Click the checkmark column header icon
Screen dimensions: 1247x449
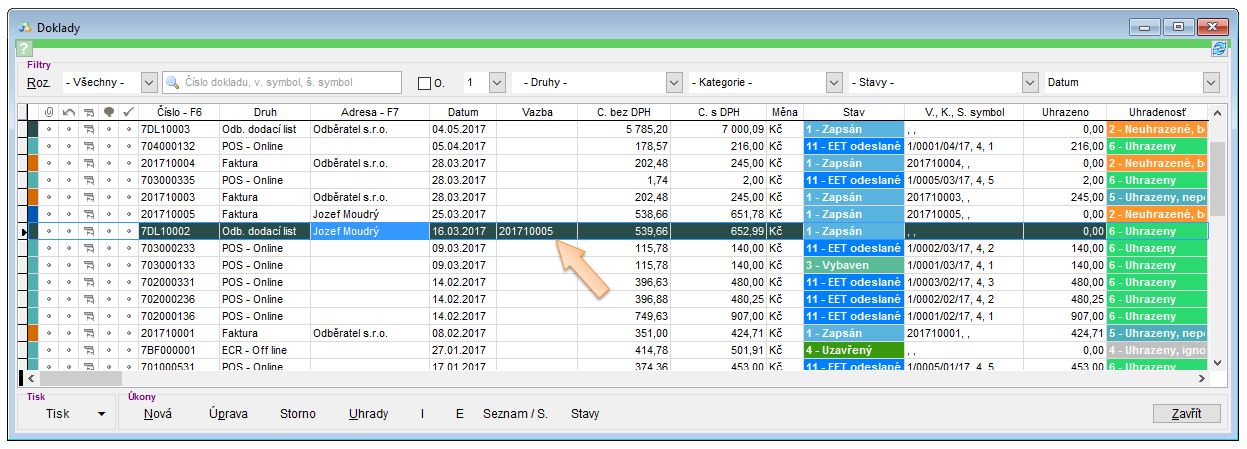tap(128, 112)
